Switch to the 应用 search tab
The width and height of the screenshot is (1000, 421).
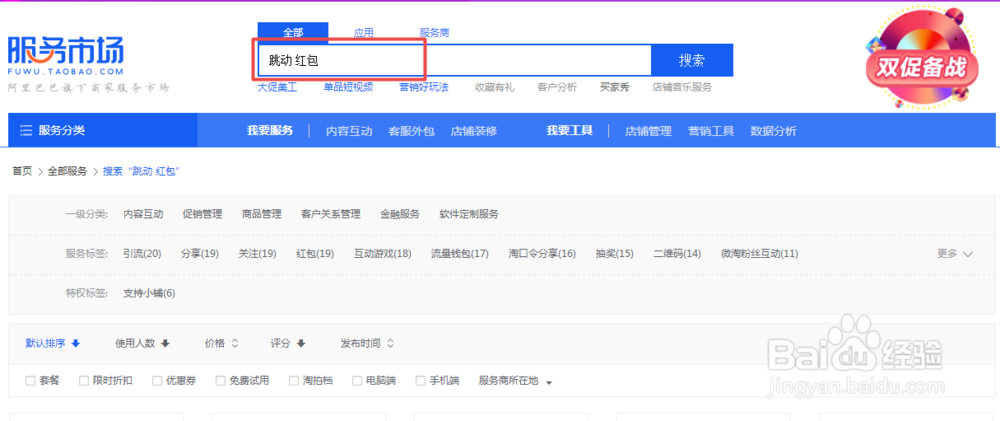click(364, 33)
